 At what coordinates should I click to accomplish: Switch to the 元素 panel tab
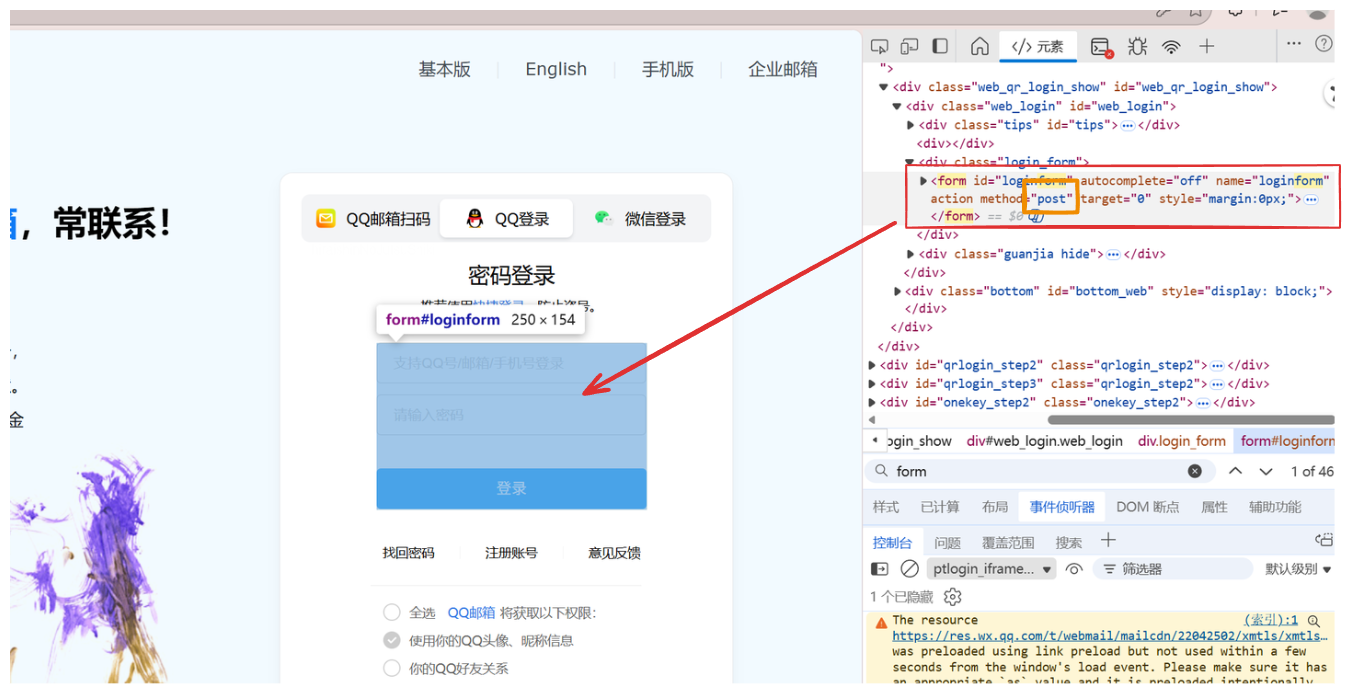click(x=1037, y=46)
